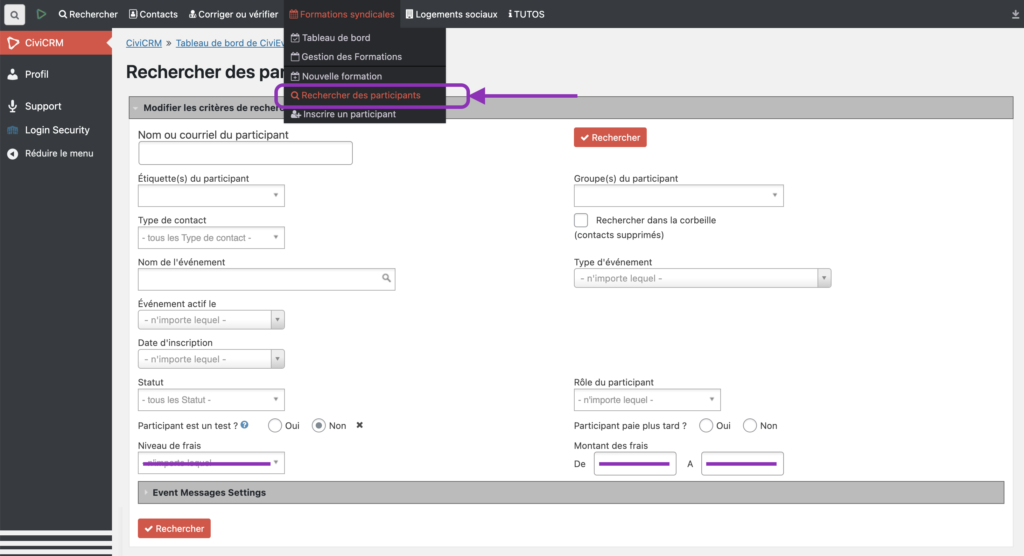This screenshot has width=1024, height=556.
Task: Click the magnifier search icon at top-left
Action: 15,15
